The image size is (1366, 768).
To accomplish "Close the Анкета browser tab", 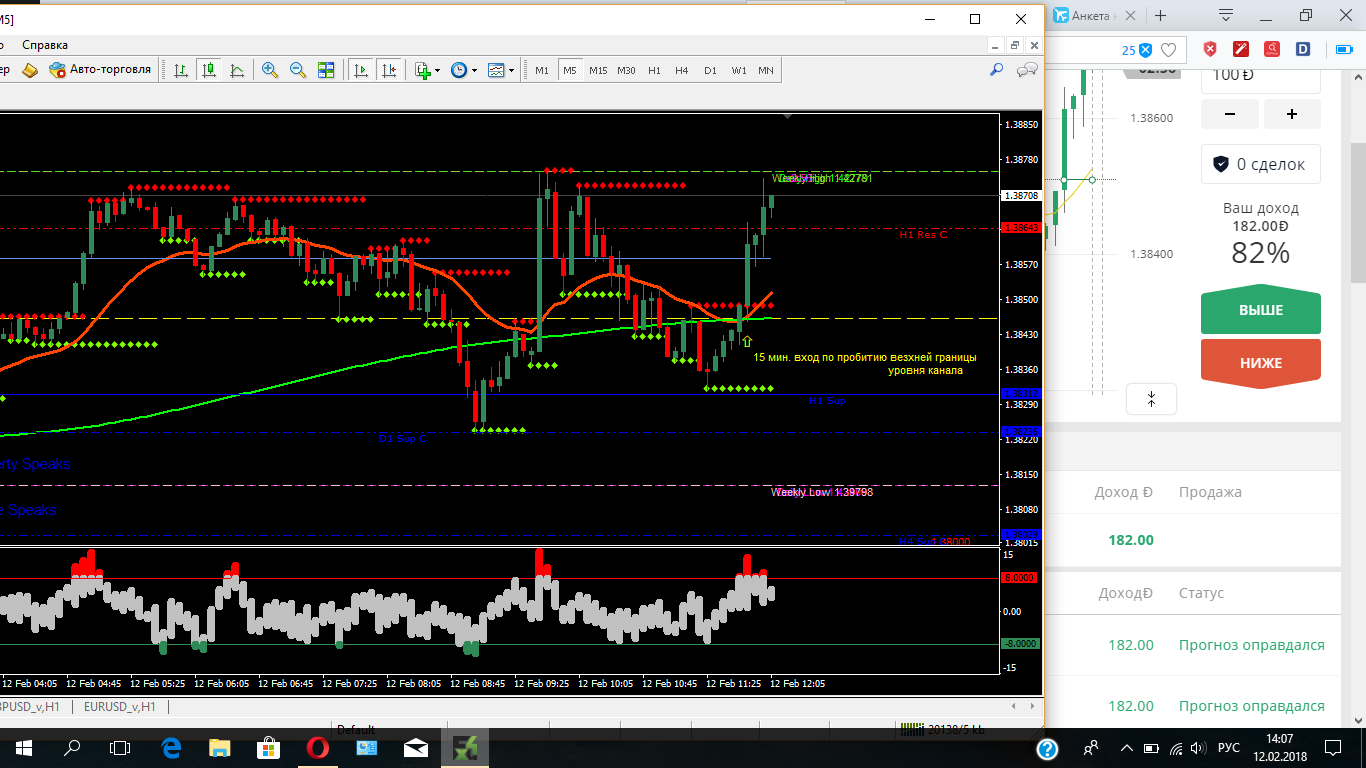I will pyautogui.click(x=1132, y=15).
